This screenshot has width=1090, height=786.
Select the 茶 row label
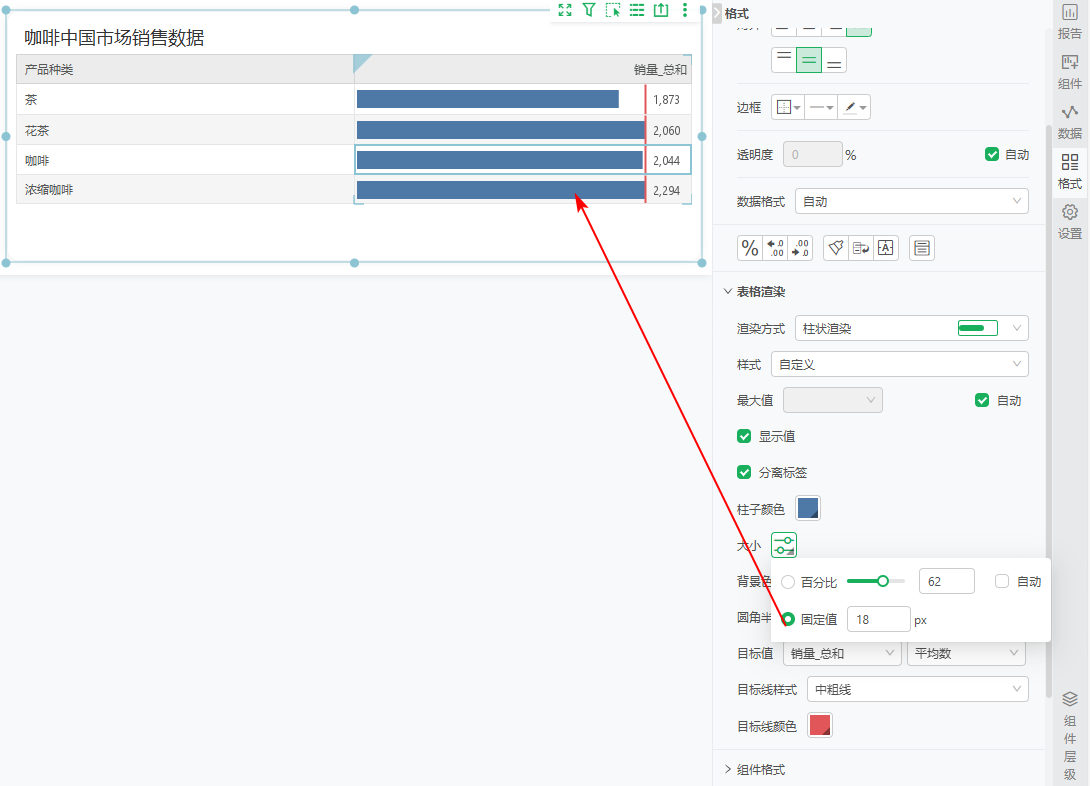31,99
